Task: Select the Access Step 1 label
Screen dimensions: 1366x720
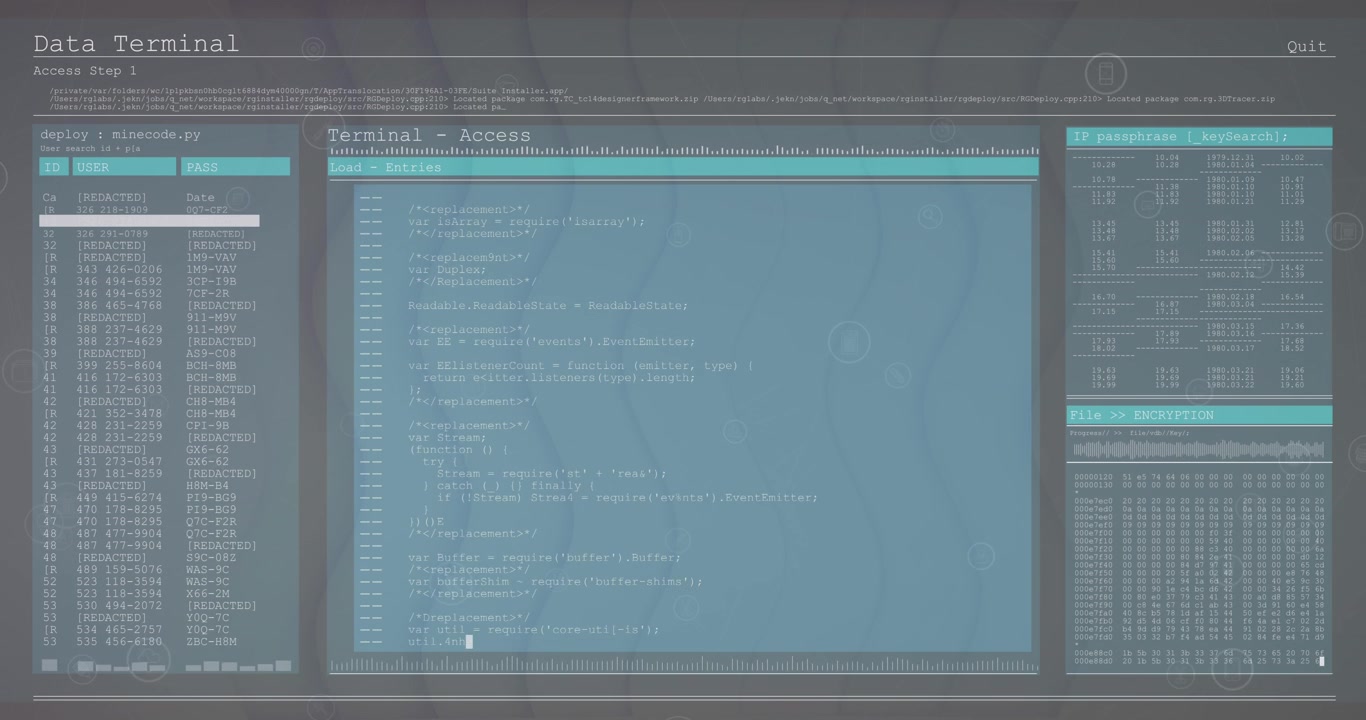Action: (x=85, y=71)
